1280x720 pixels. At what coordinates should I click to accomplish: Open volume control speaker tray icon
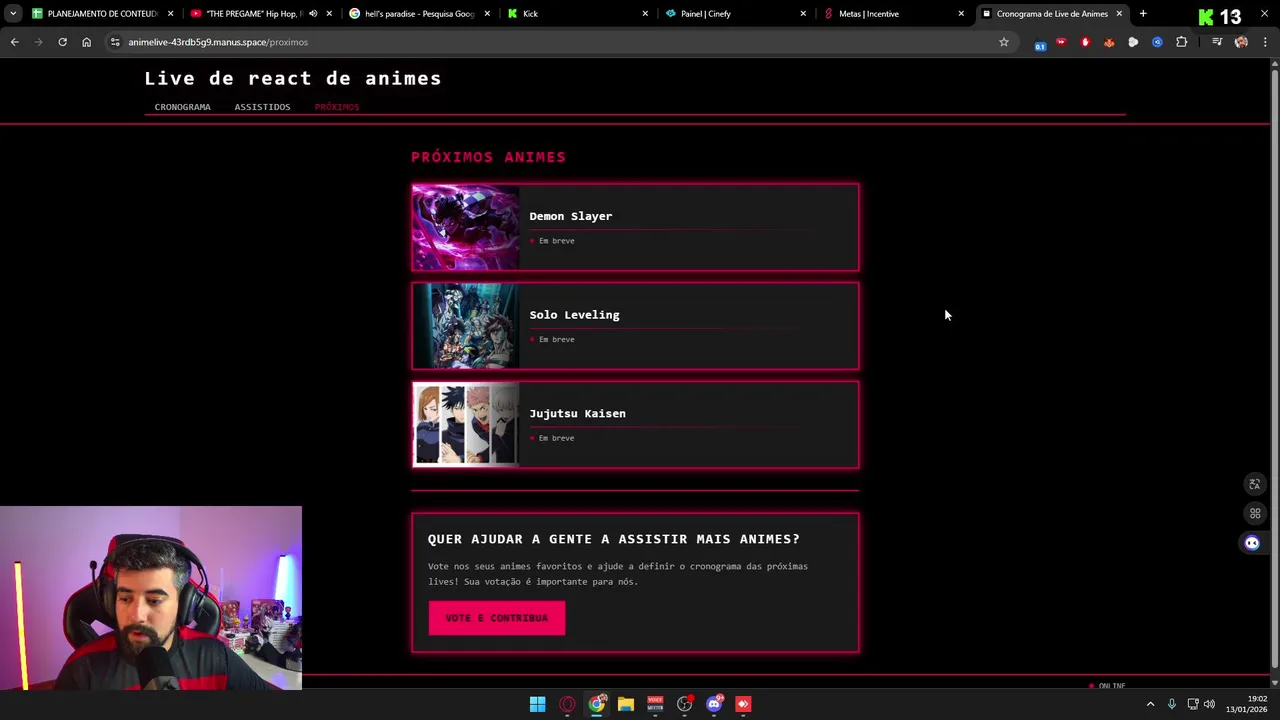click(1209, 704)
